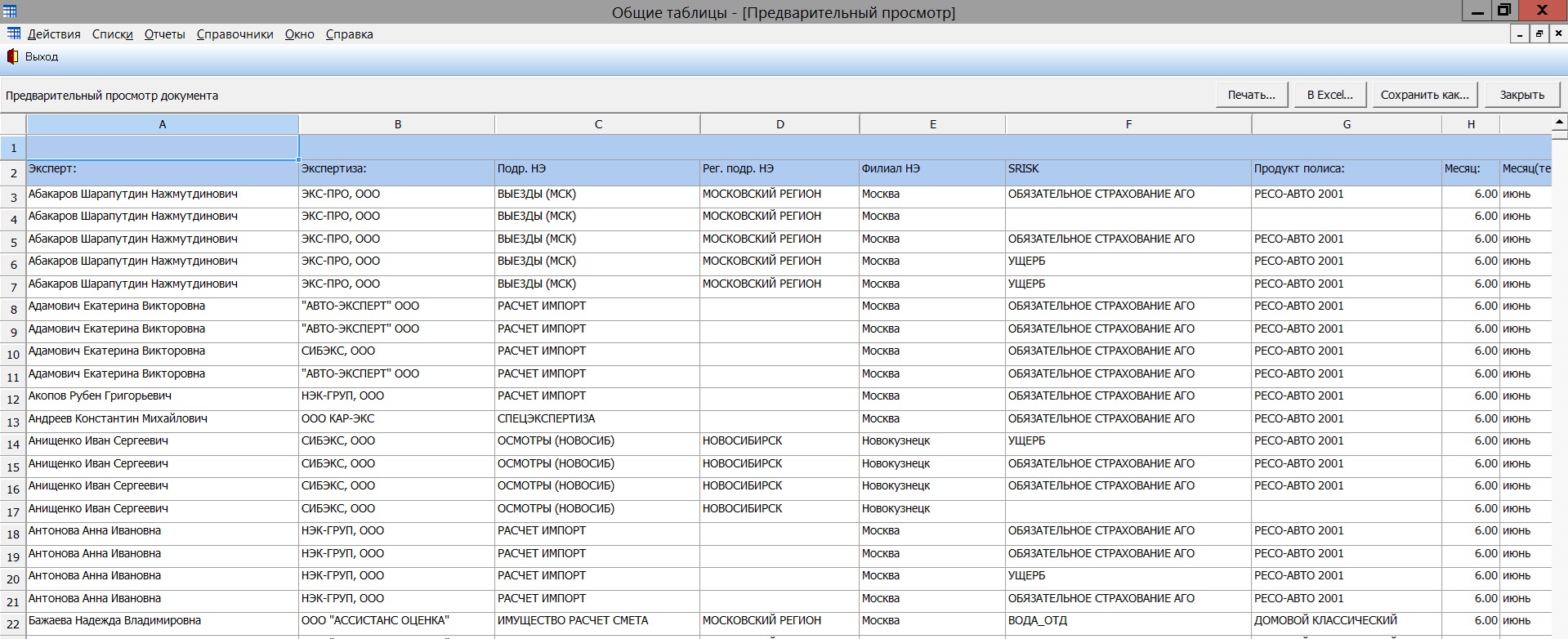Select row 1 header
This screenshot has height=639, width=1568.
tap(13, 148)
